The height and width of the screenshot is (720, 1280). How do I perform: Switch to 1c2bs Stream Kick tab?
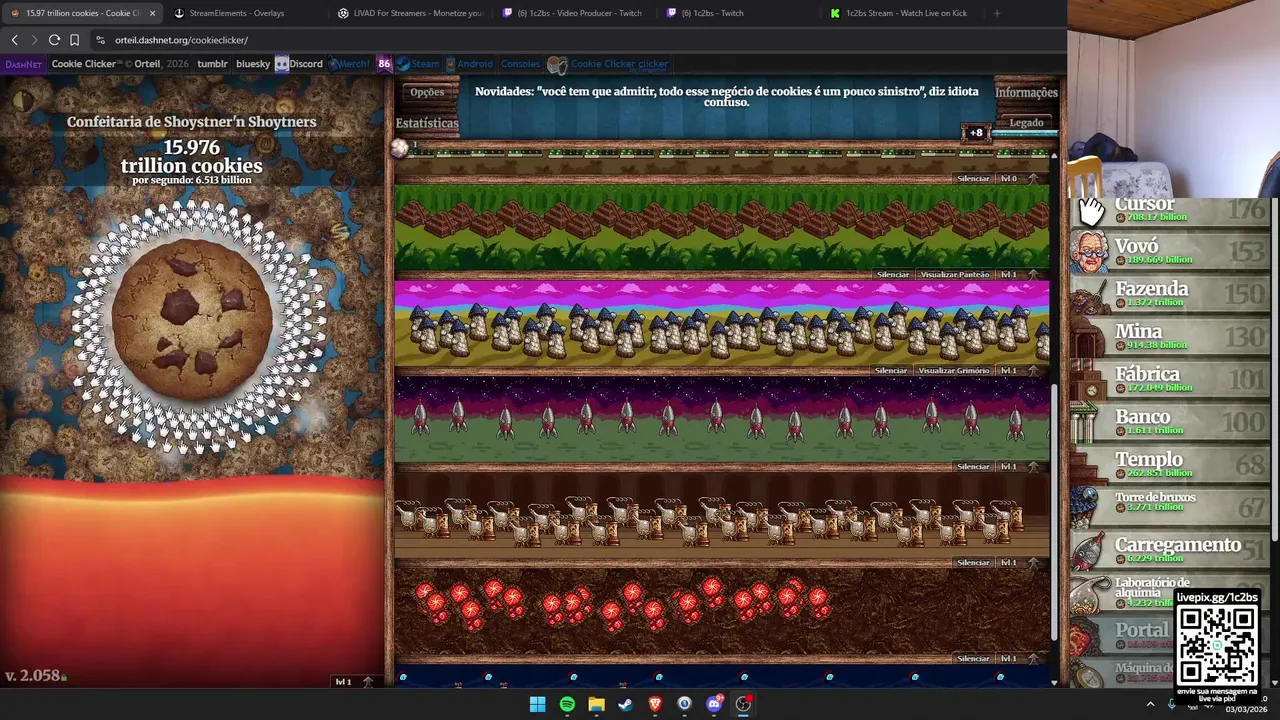pos(901,13)
